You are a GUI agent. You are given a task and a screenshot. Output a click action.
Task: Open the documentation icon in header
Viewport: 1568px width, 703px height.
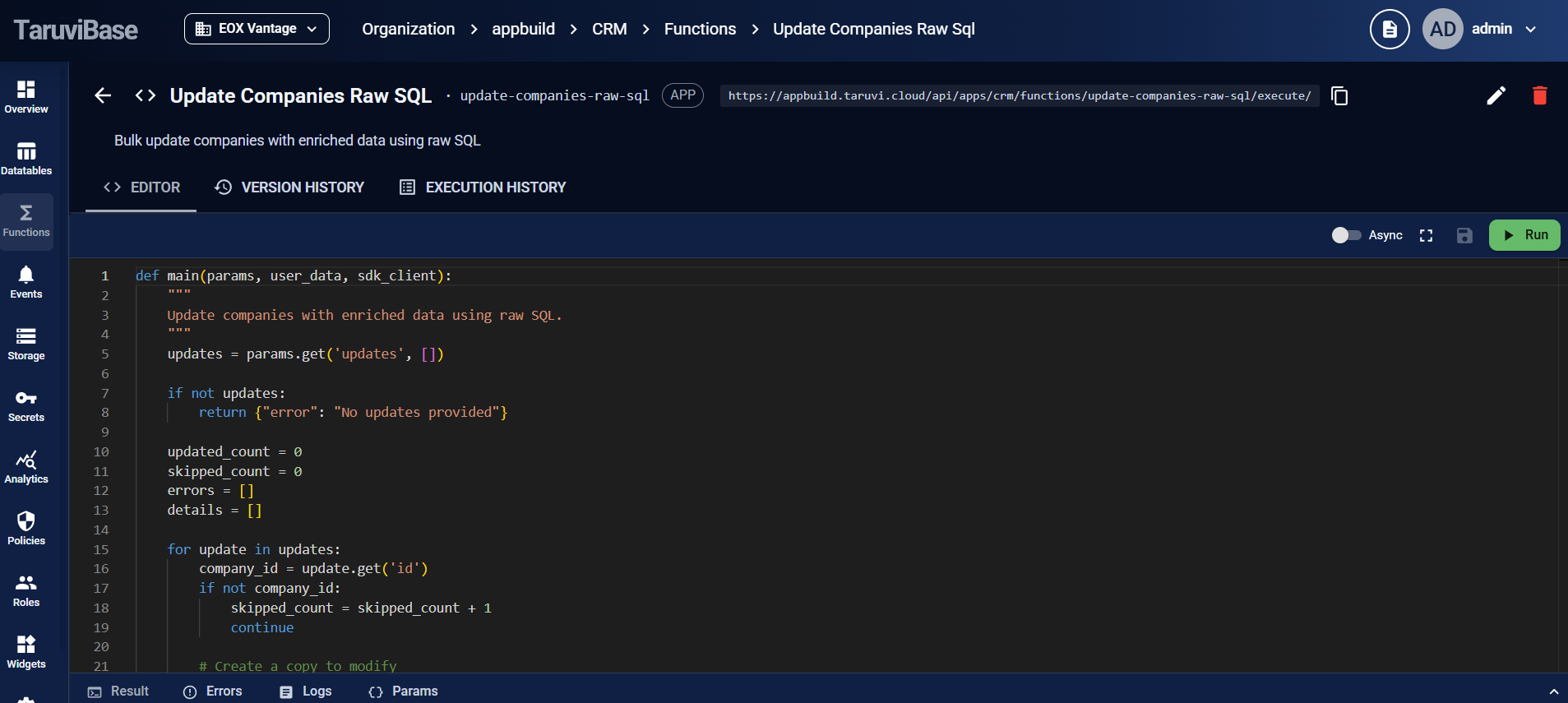point(1390,29)
